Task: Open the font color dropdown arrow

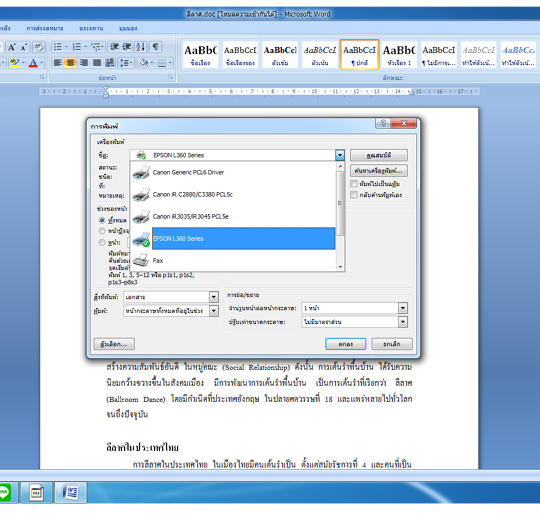Action: [x=42, y=63]
